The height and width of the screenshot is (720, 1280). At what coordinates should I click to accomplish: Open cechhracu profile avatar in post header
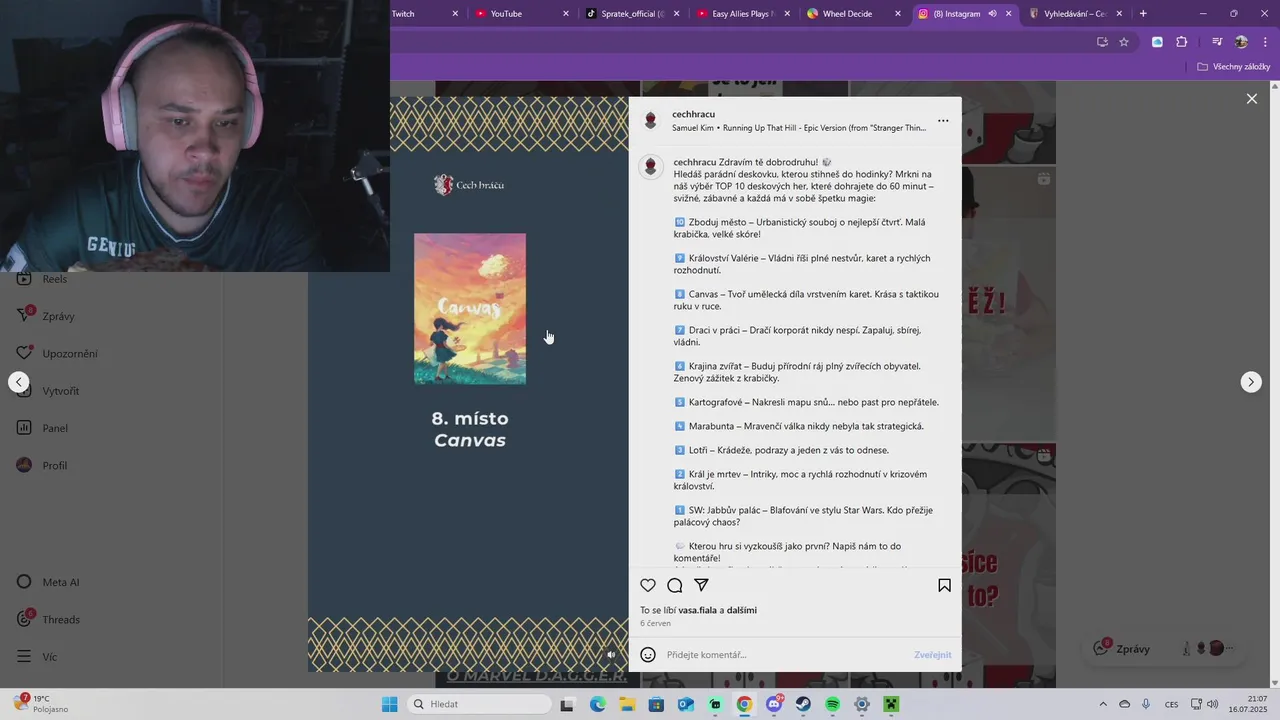coord(651,121)
